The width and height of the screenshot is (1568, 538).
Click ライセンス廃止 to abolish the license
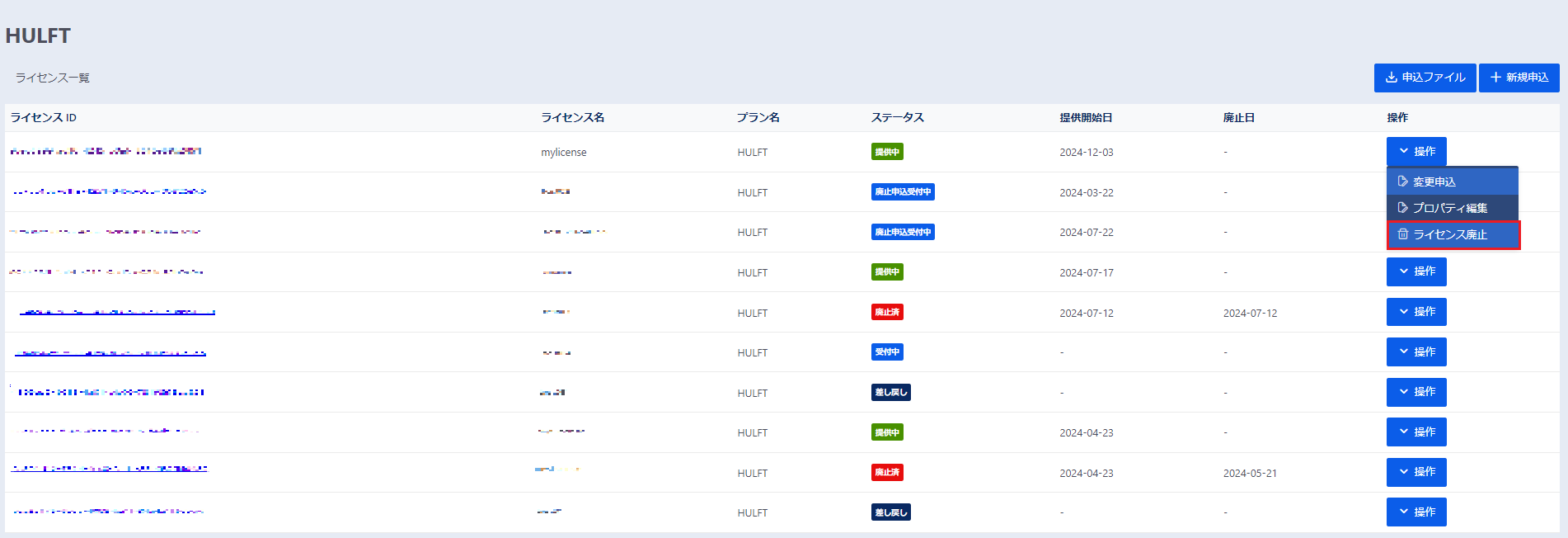tap(1453, 234)
